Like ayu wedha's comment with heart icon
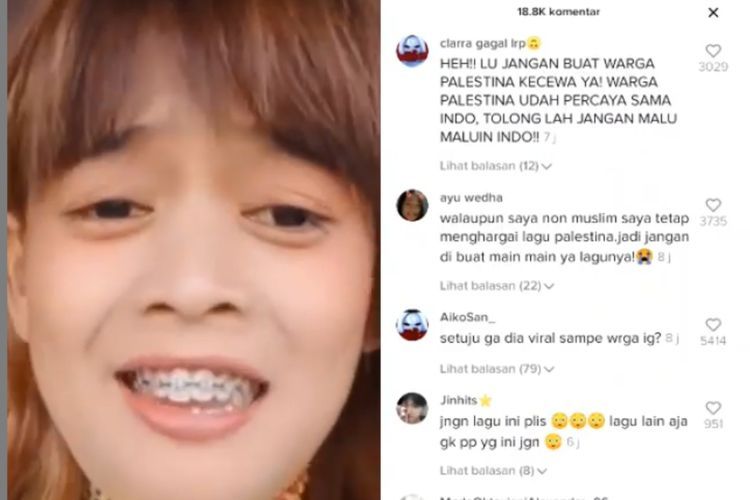The height and width of the screenshot is (500, 750). click(x=713, y=205)
